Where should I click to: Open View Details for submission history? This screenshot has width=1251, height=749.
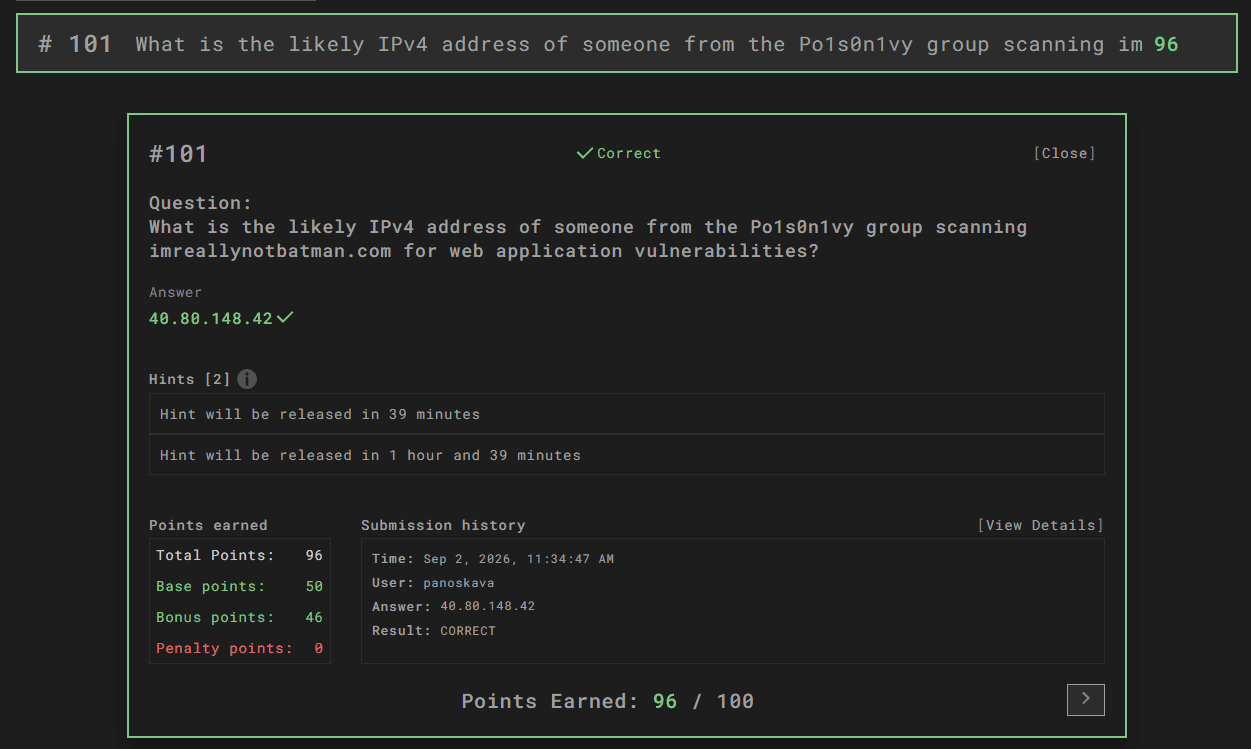[1041, 525]
